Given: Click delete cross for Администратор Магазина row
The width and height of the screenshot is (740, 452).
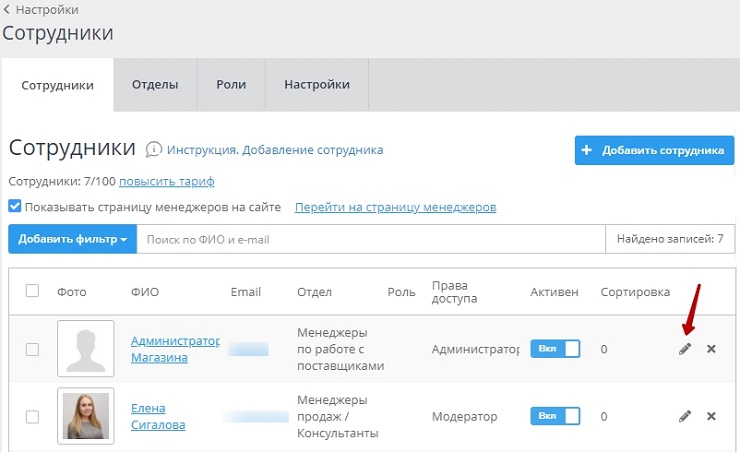Looking at the screenshot, I should [x=711, y=349].
